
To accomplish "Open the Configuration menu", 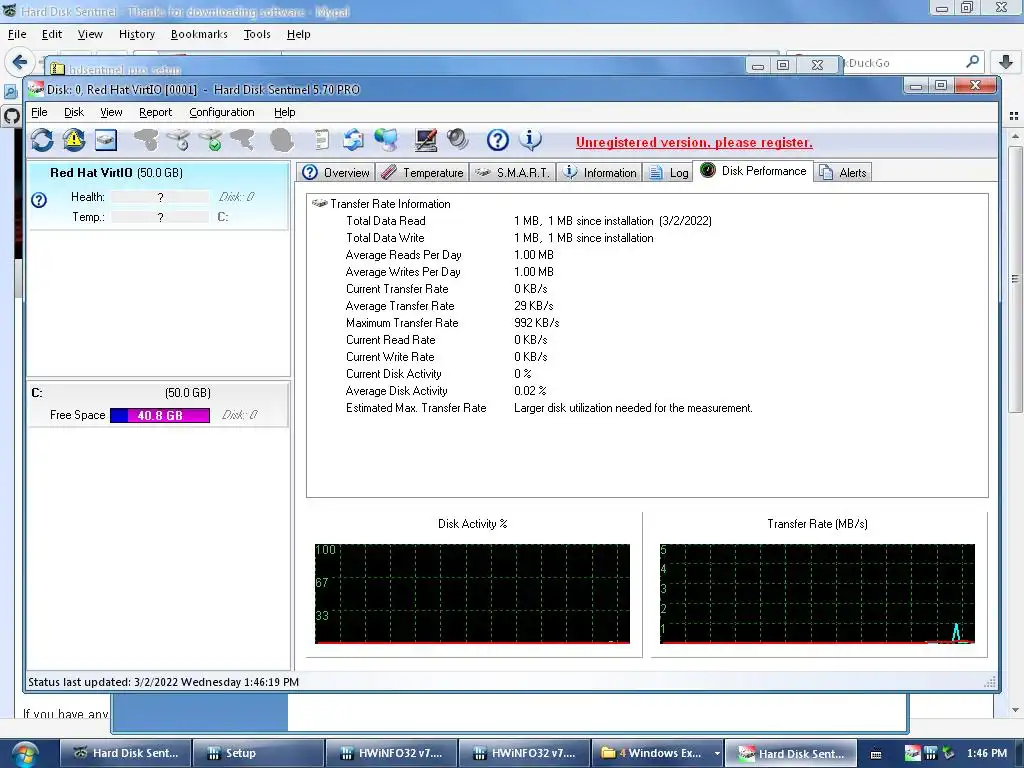I will [221, 112].
